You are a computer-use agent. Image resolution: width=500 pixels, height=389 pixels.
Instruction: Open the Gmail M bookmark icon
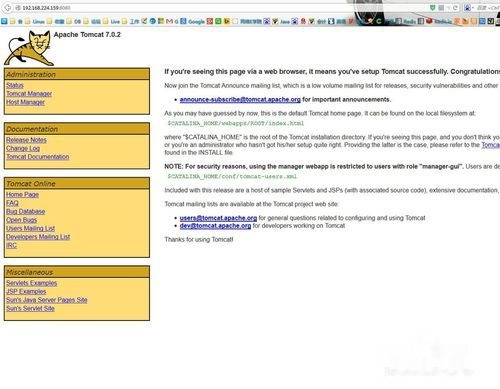169,21
